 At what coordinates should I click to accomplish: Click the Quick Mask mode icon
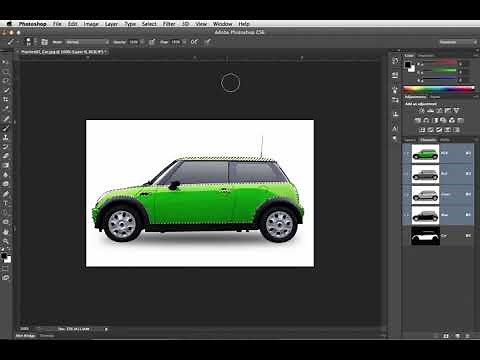coord(6,268)
